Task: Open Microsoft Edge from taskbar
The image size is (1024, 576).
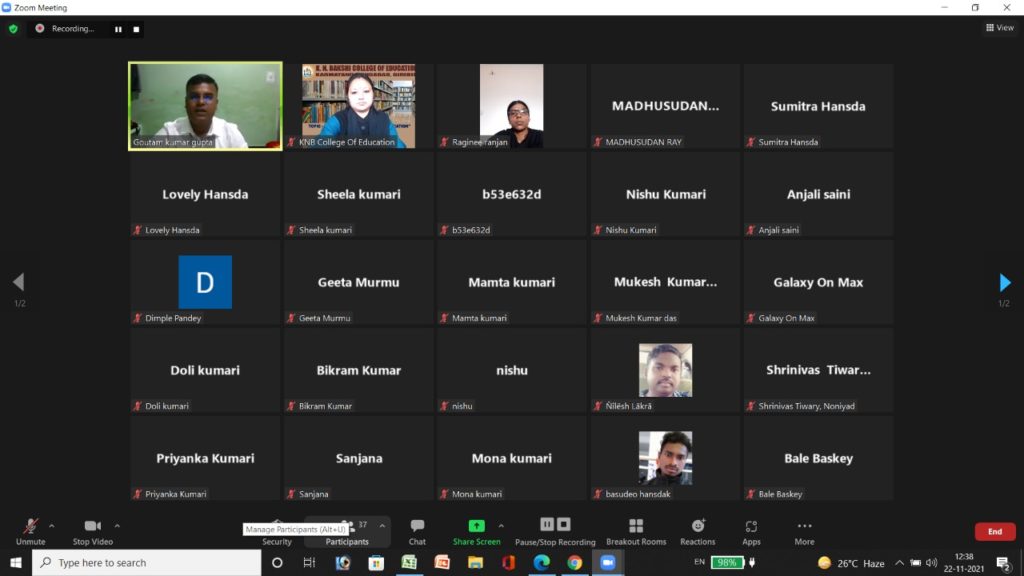Action: pyautogui.click(x=541, y=562)
